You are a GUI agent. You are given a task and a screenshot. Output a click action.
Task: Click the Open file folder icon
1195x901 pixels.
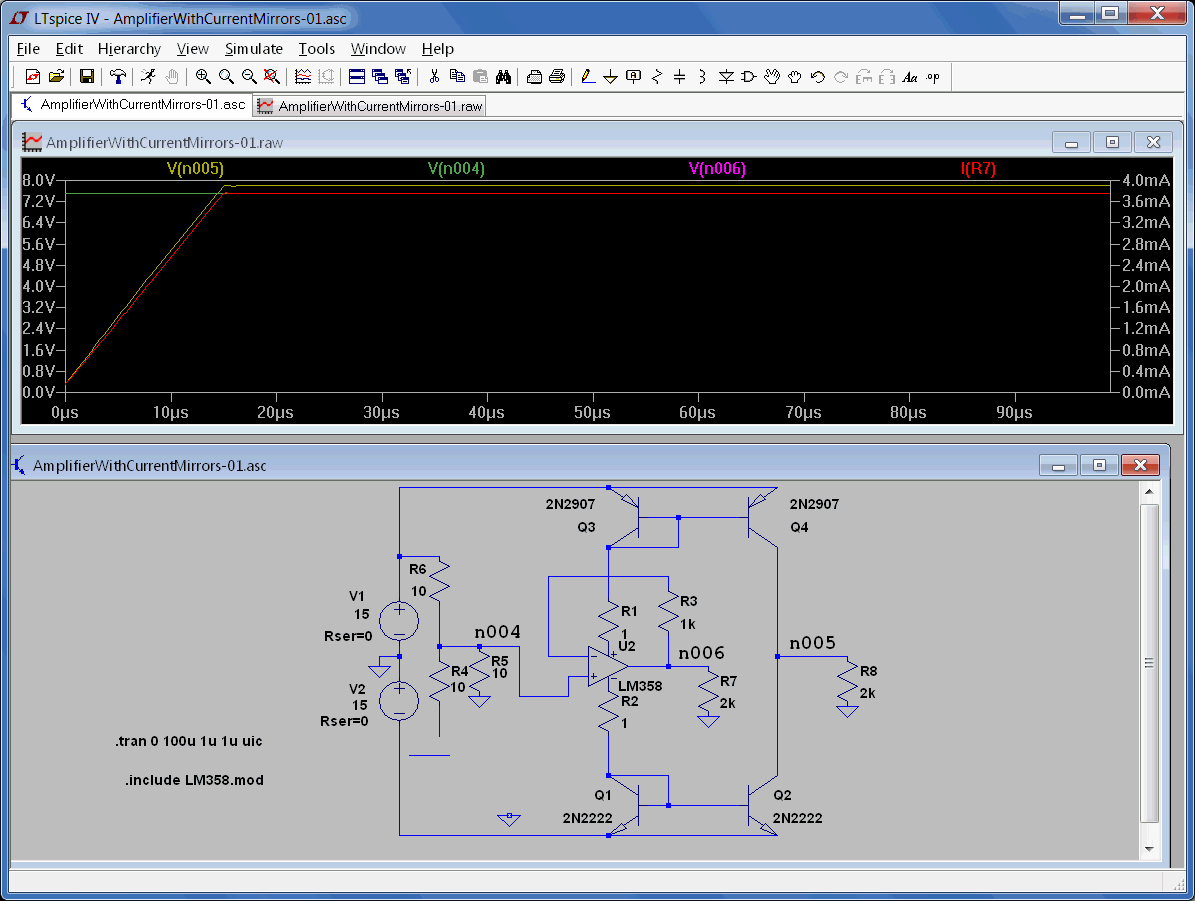click(56, 77)
